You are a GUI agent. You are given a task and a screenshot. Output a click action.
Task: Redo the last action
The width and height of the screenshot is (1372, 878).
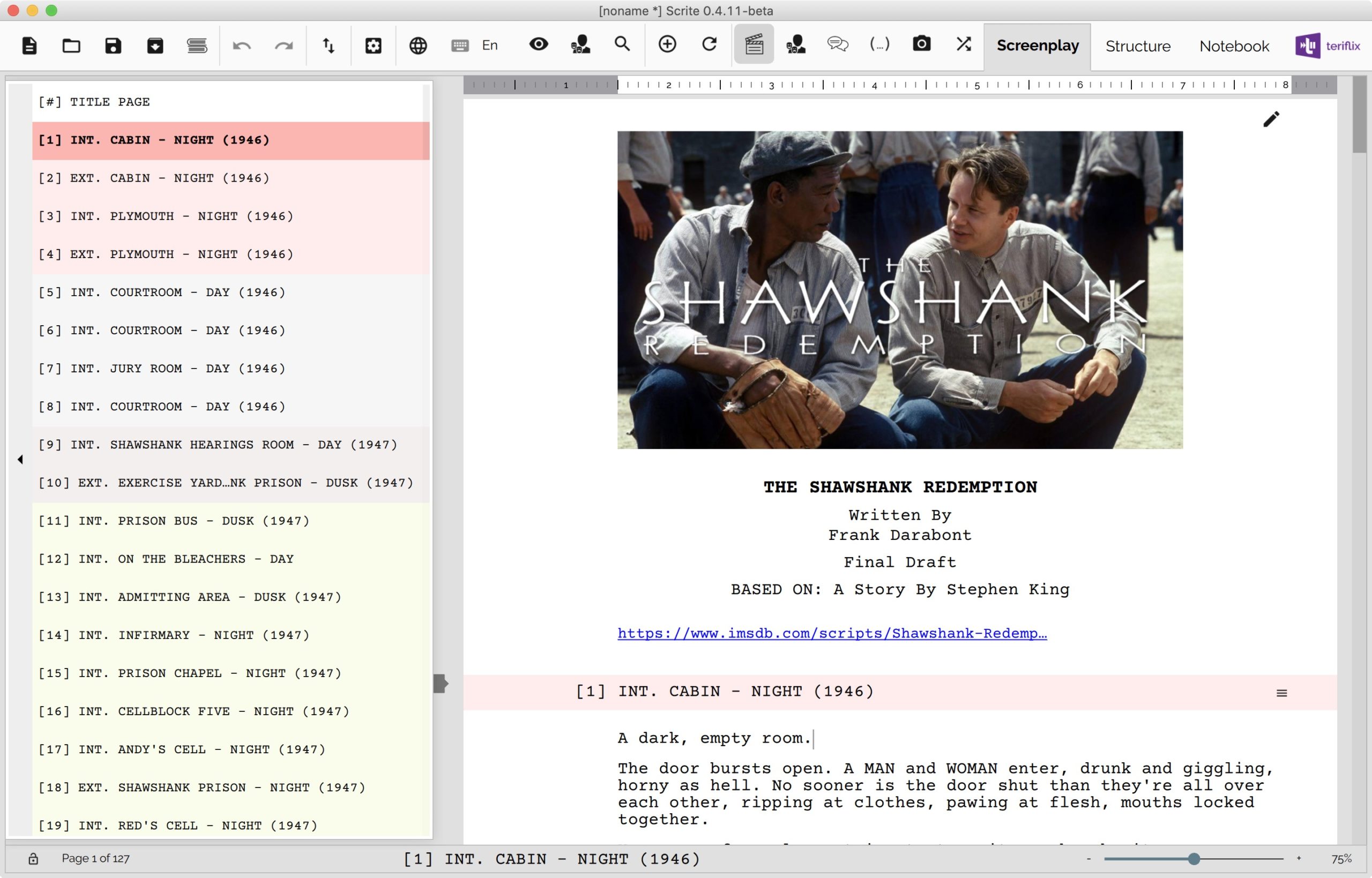coord(284,45)
